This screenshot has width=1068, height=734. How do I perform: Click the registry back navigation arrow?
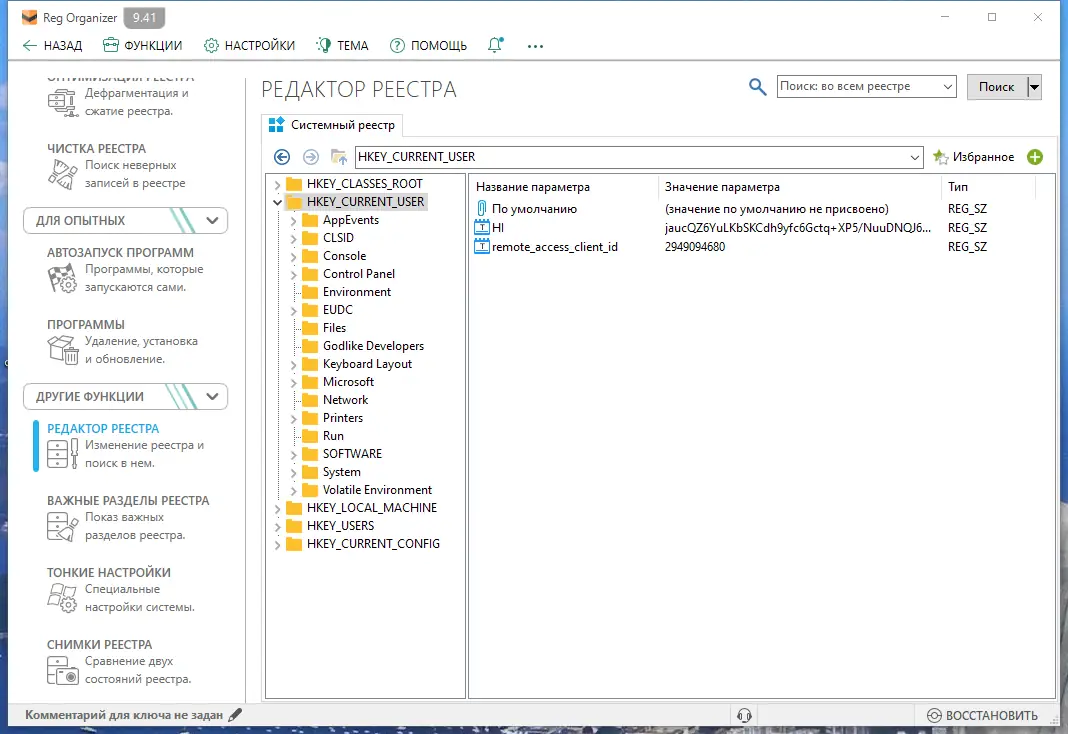(x=282, y=157)
